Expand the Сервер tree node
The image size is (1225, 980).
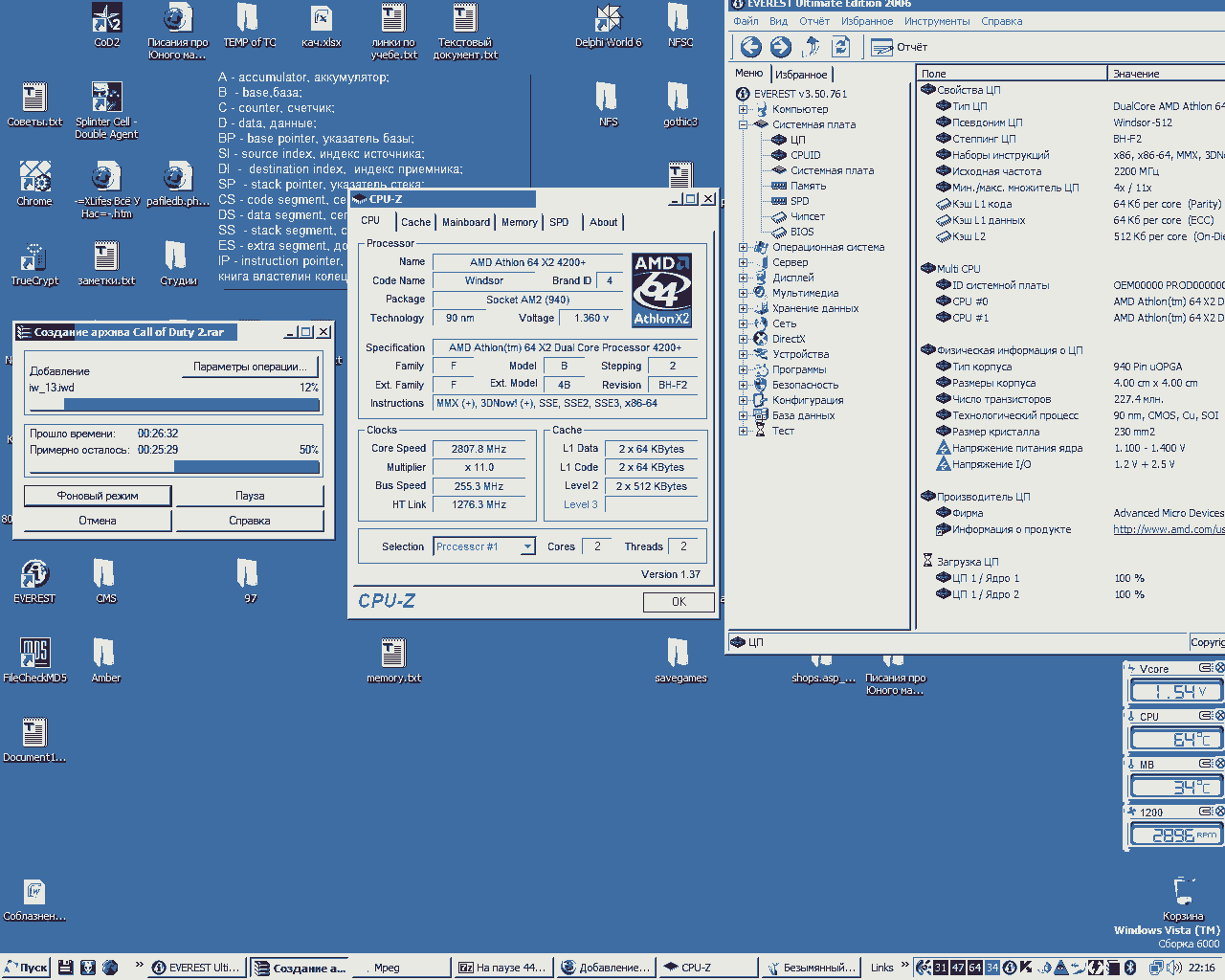click(x=743, y=262)
